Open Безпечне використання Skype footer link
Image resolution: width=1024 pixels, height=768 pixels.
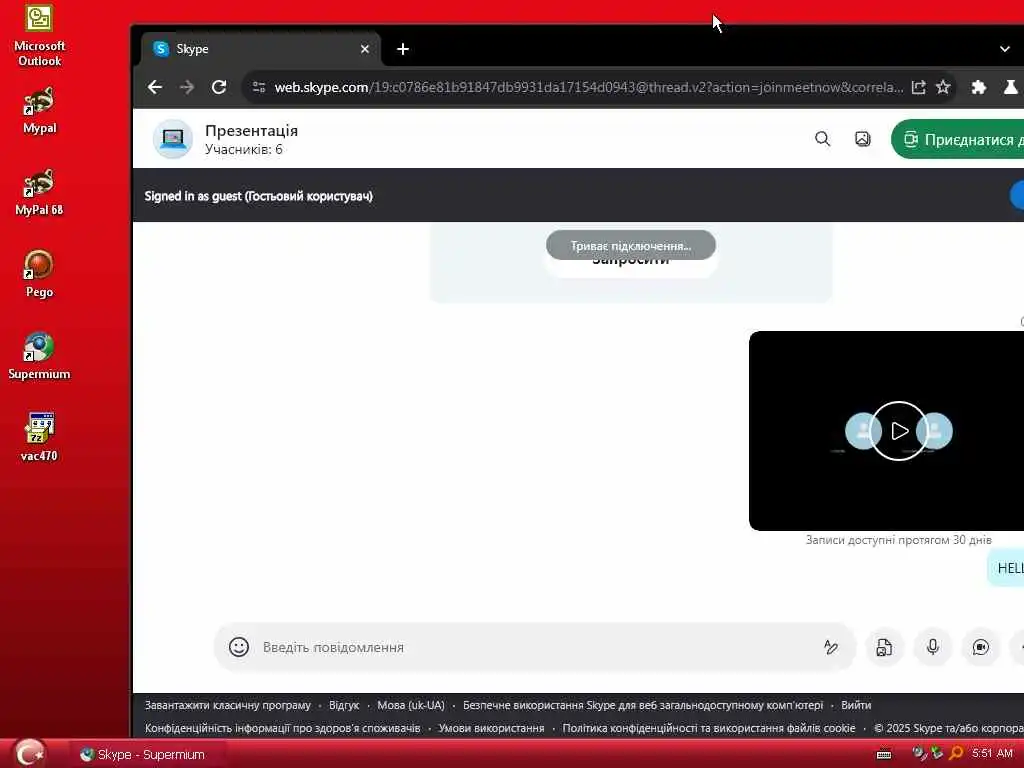point(643,705)
